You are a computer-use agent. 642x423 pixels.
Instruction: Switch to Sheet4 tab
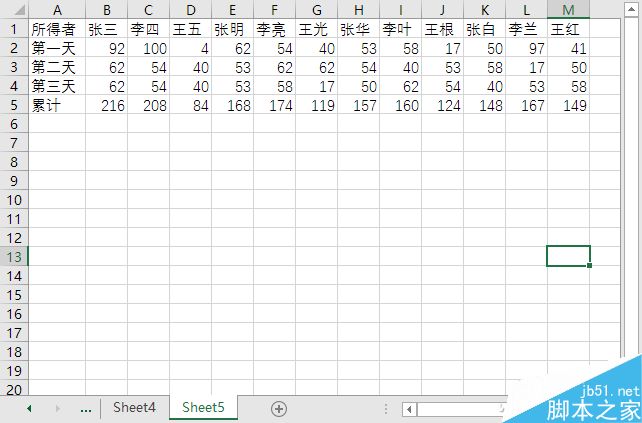pyautogui.click(x=134, y=407)
